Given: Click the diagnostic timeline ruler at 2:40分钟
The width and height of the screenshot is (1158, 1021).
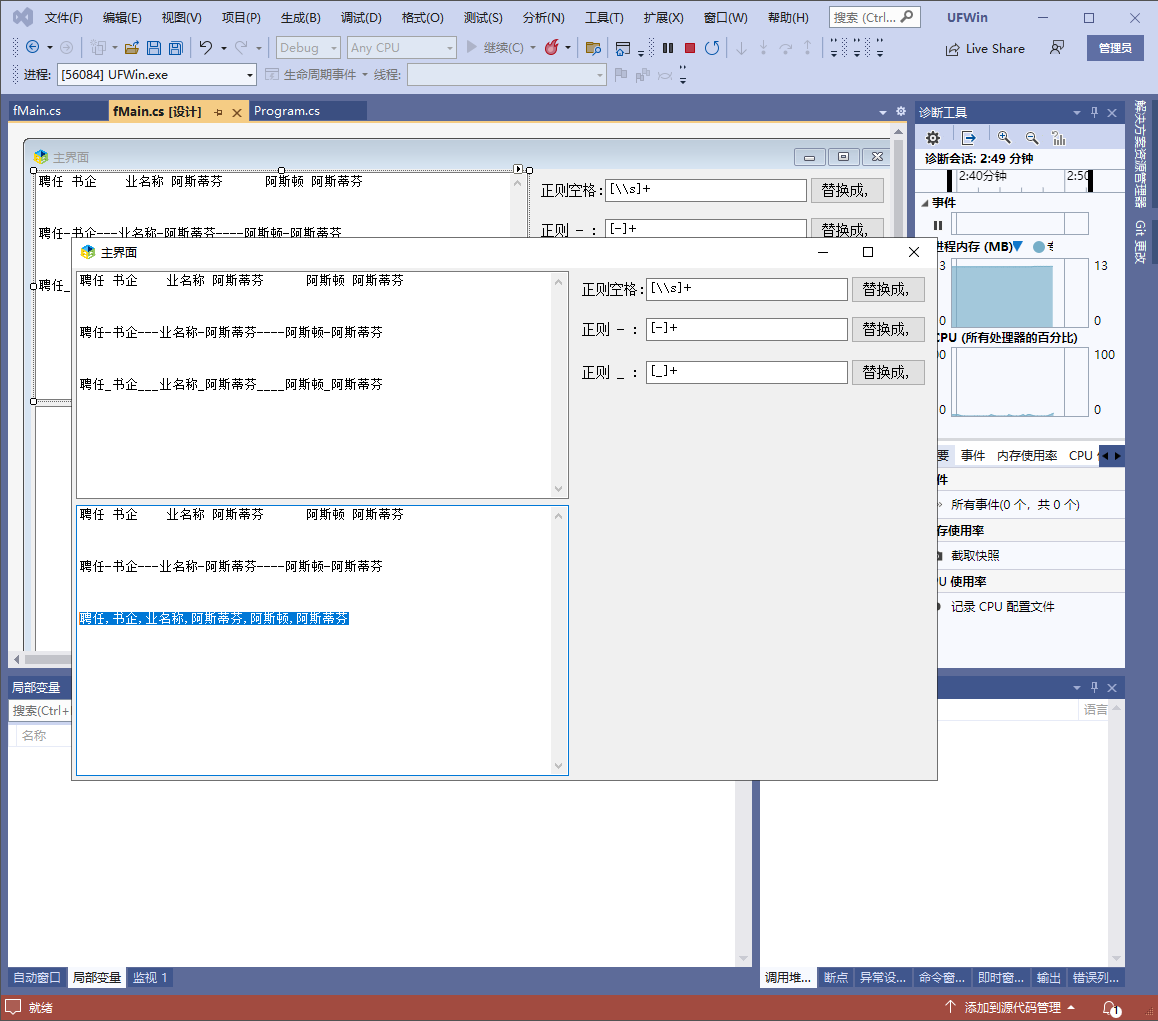Looking at the screenshot, I should click(982, 176).
